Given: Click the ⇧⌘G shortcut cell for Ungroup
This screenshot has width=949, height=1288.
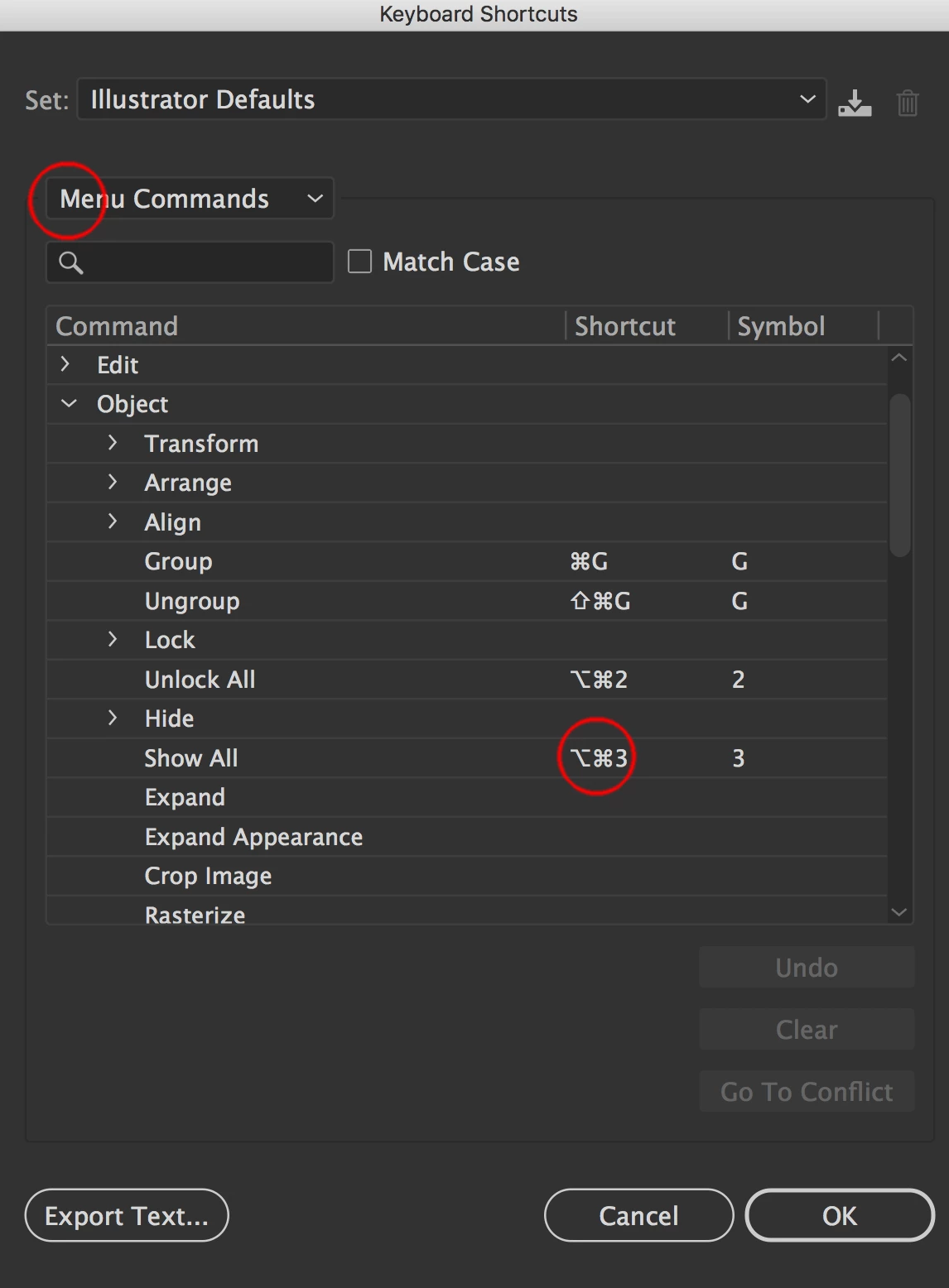Looking at the screenshot, I should 600,601.
